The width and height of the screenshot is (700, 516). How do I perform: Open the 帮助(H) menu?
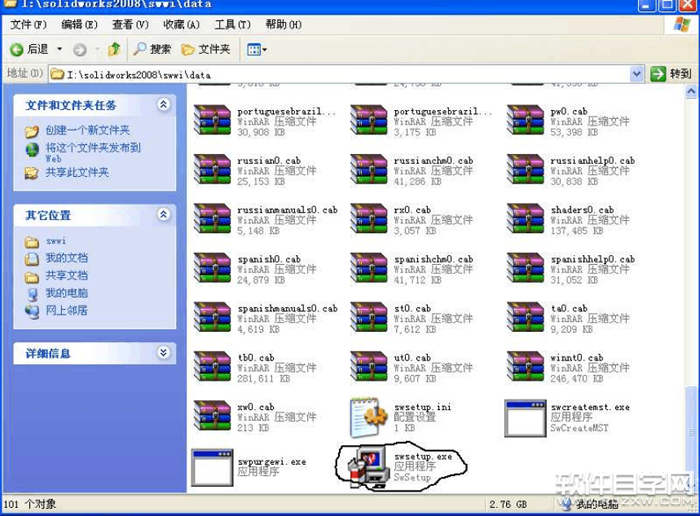point(283,24)
